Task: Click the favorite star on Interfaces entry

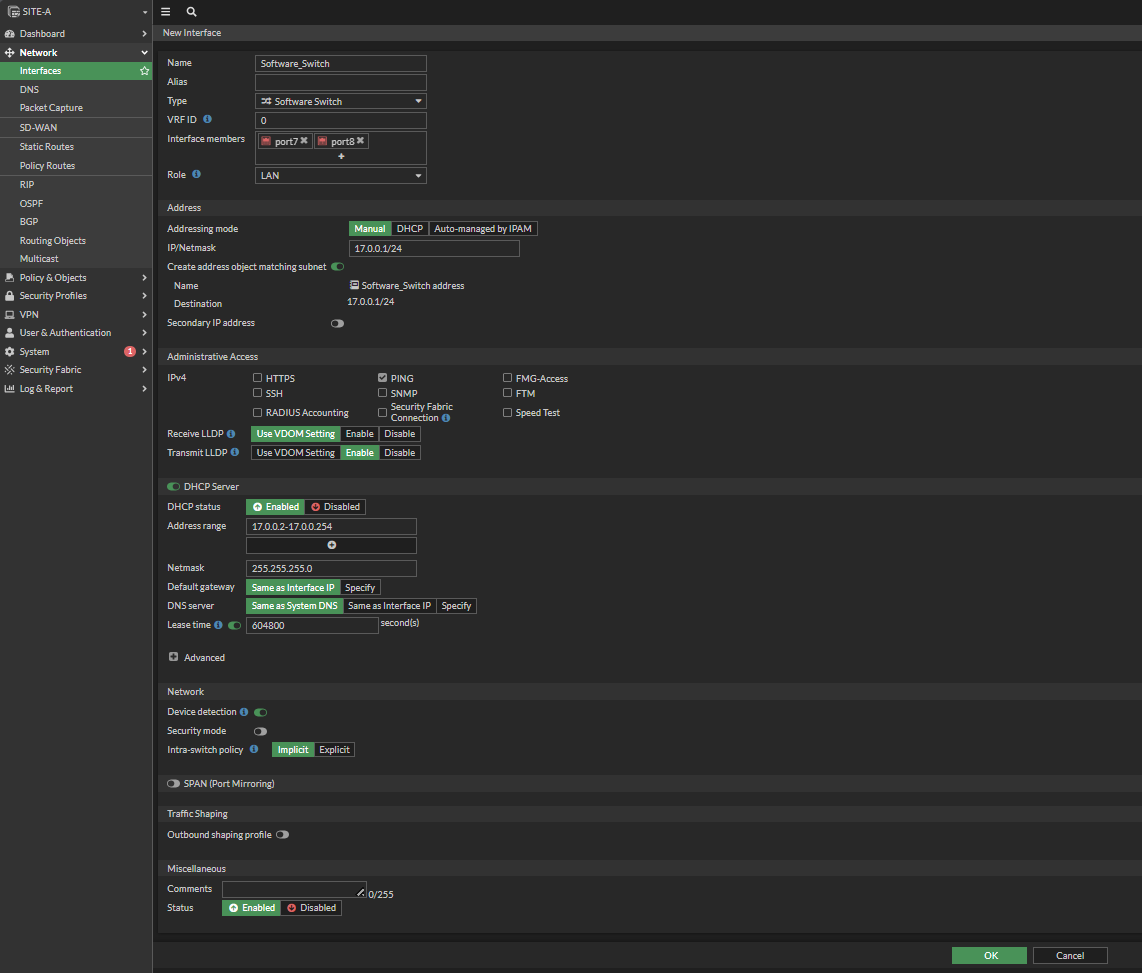Action: (144, 71)
